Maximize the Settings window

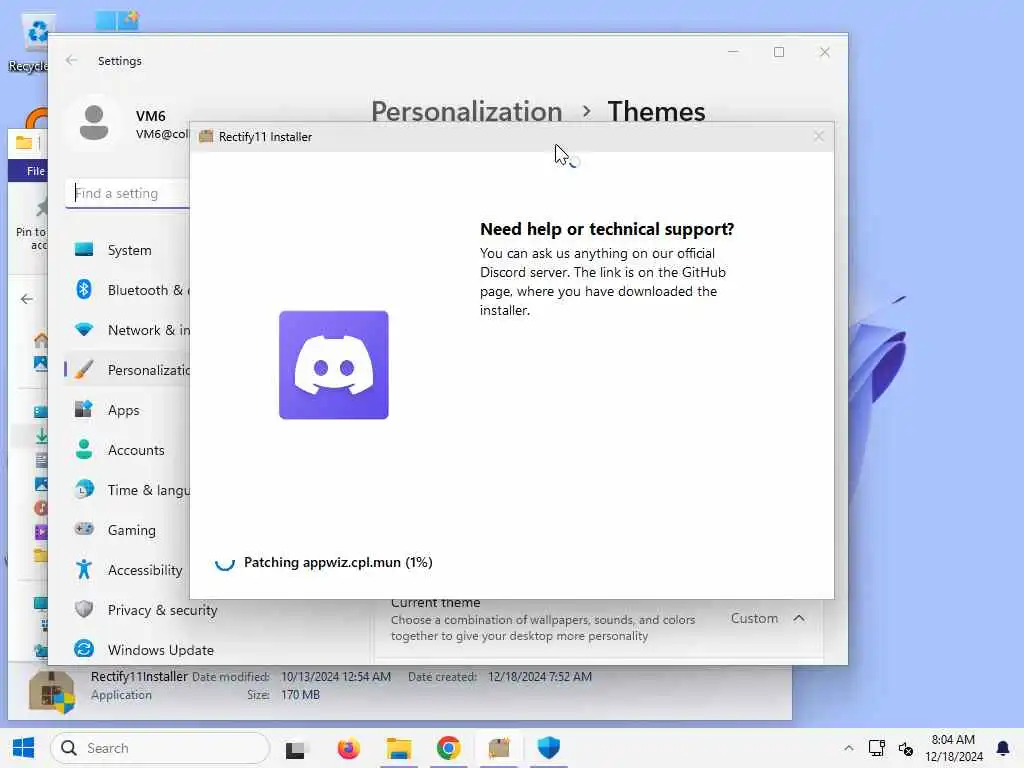[x=778, y=52]
